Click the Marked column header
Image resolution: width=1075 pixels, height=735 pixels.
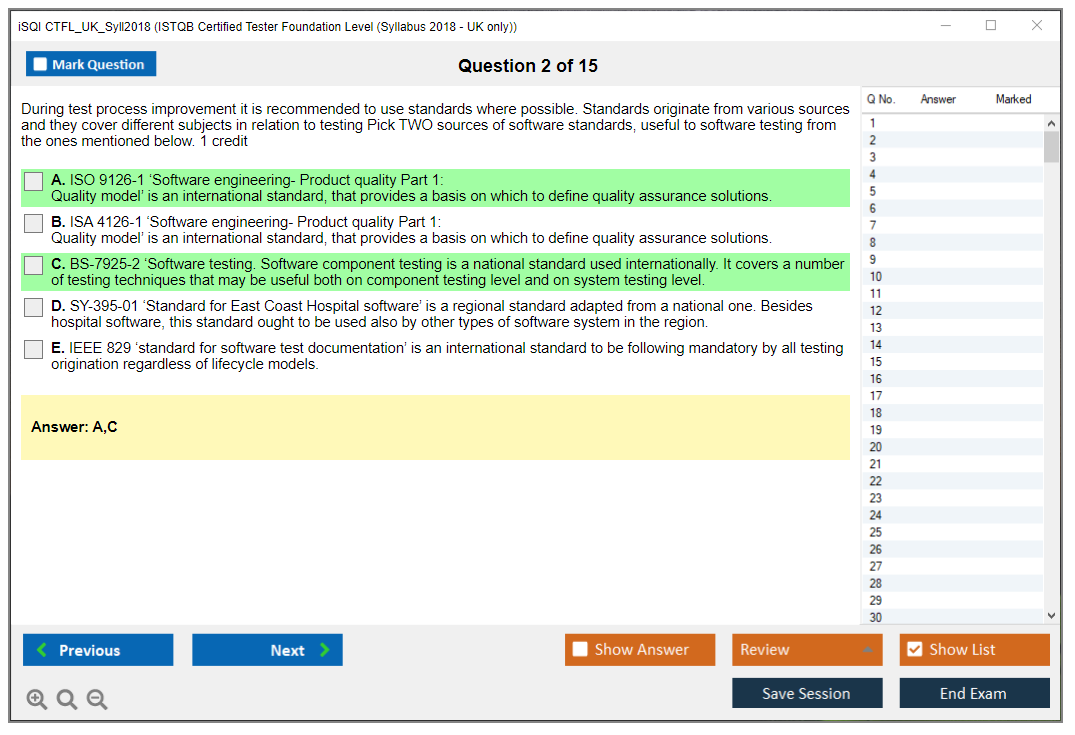click(x=1013, y=99)
